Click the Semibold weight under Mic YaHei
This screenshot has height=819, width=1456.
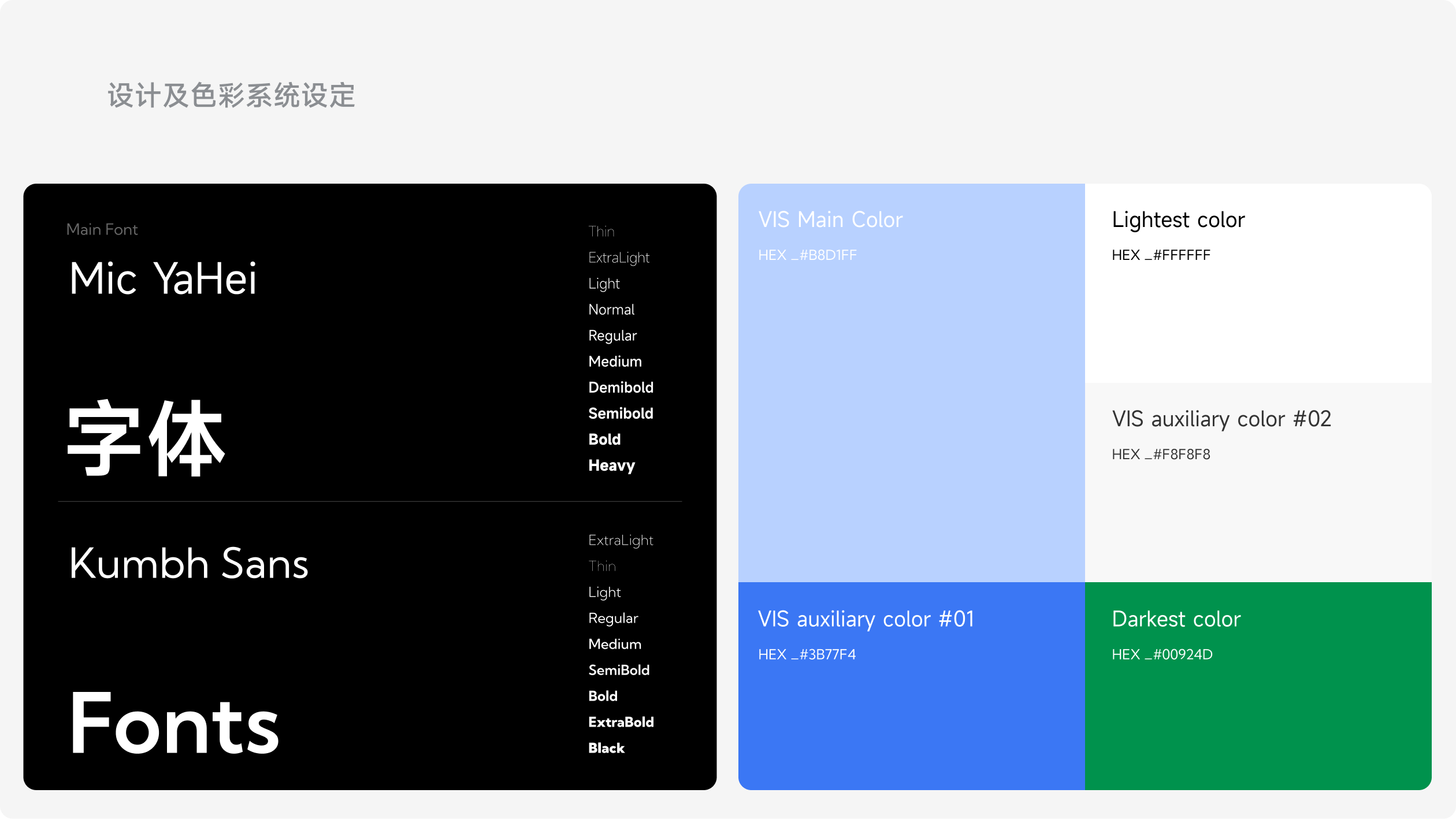tap(621, 414)
